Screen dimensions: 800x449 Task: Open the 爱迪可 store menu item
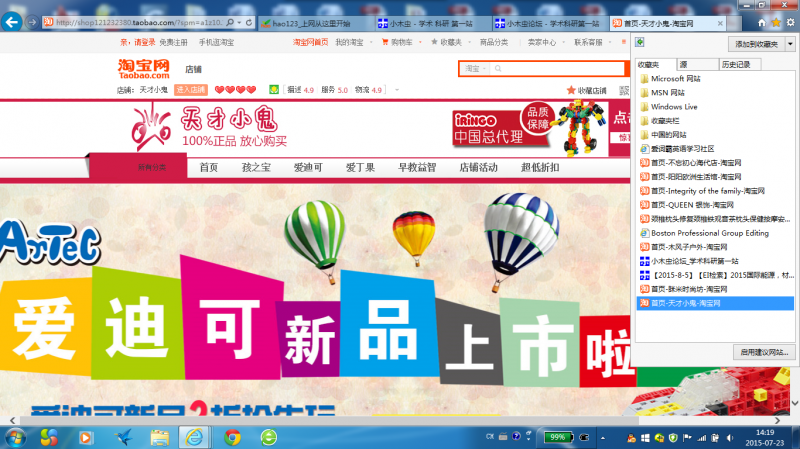(308, 167)
